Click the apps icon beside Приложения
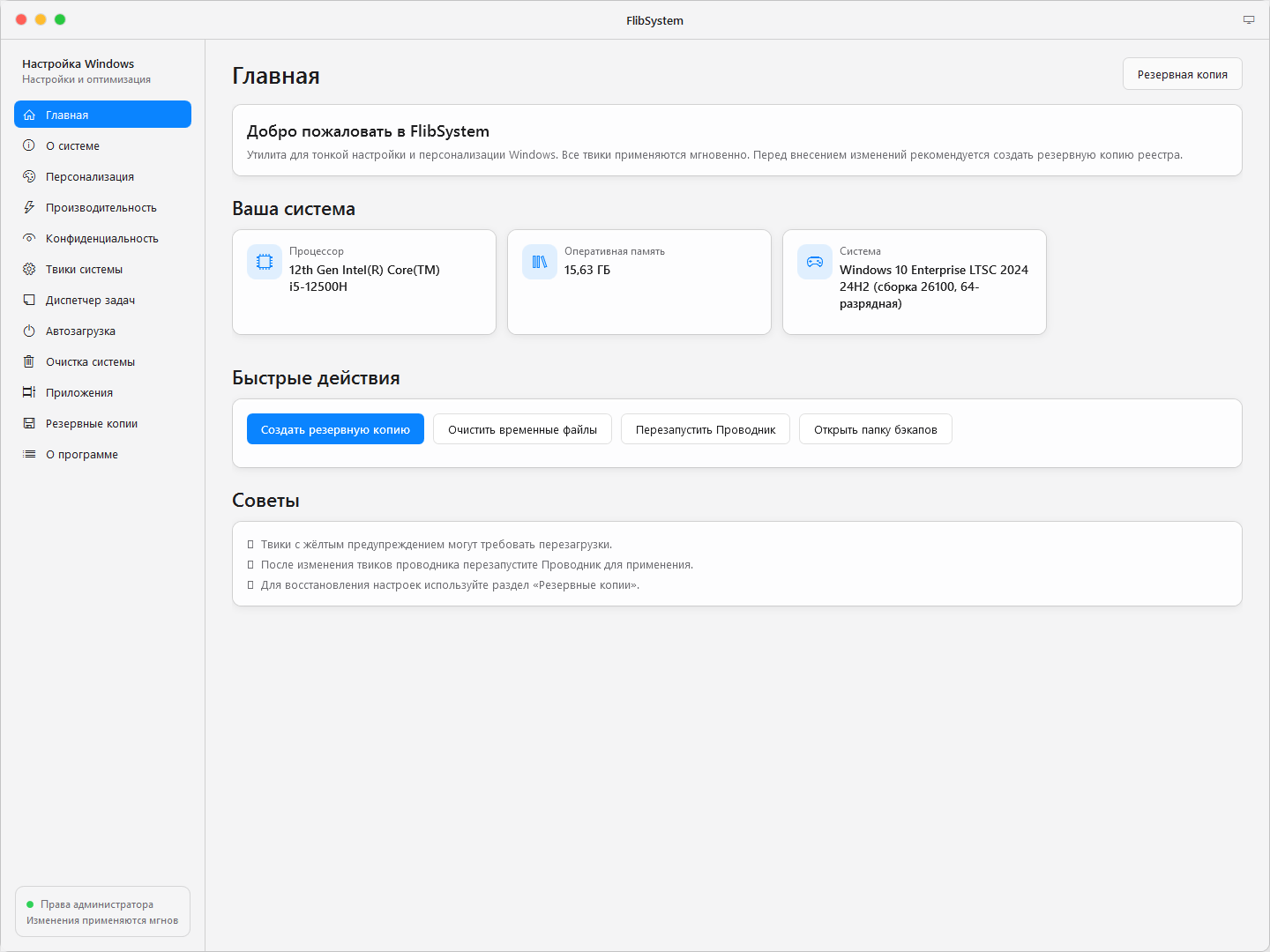The height and width of the screenshot is (952, 1270). 29,392
